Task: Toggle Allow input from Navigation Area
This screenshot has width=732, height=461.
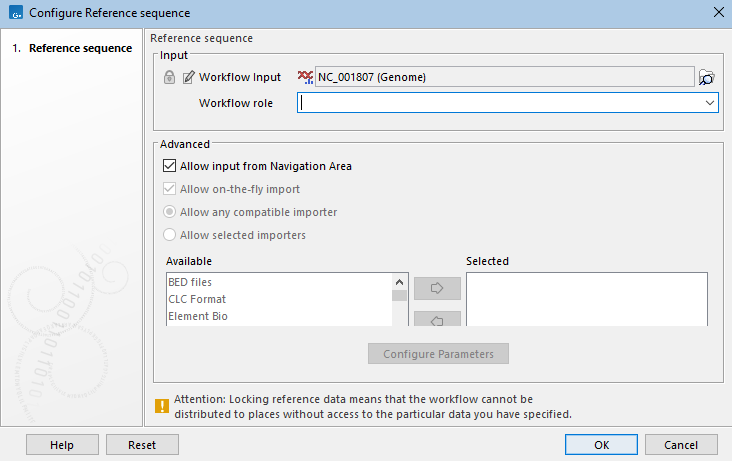Action: coord(169,166)
